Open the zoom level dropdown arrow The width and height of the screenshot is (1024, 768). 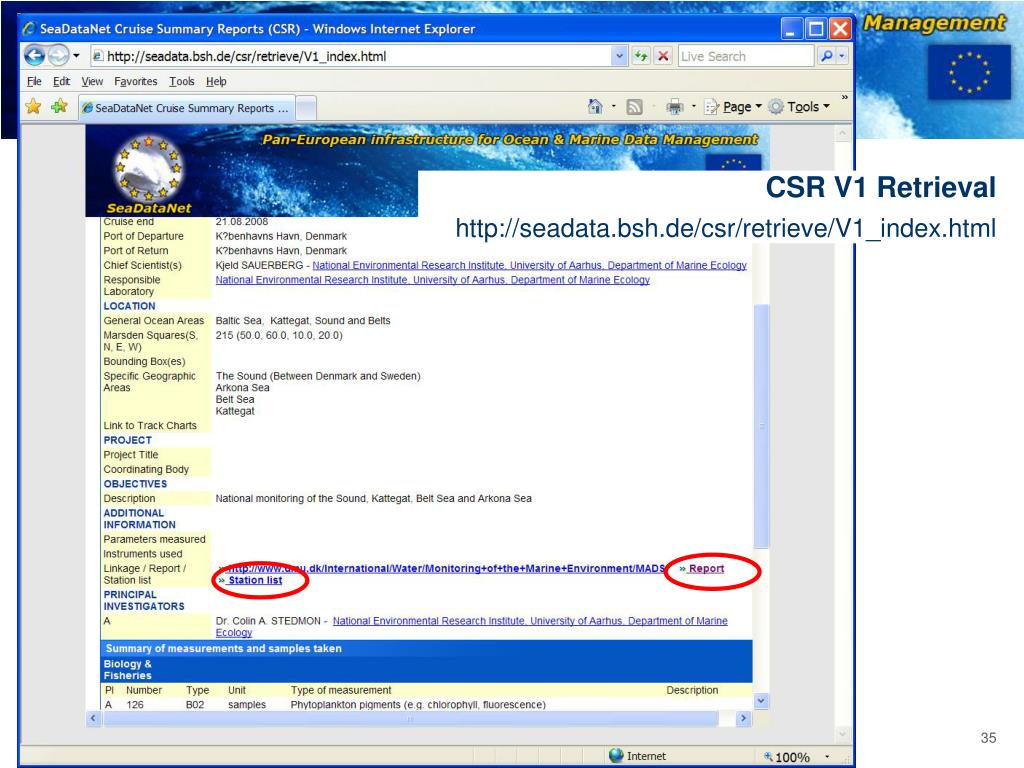[827, 756]
